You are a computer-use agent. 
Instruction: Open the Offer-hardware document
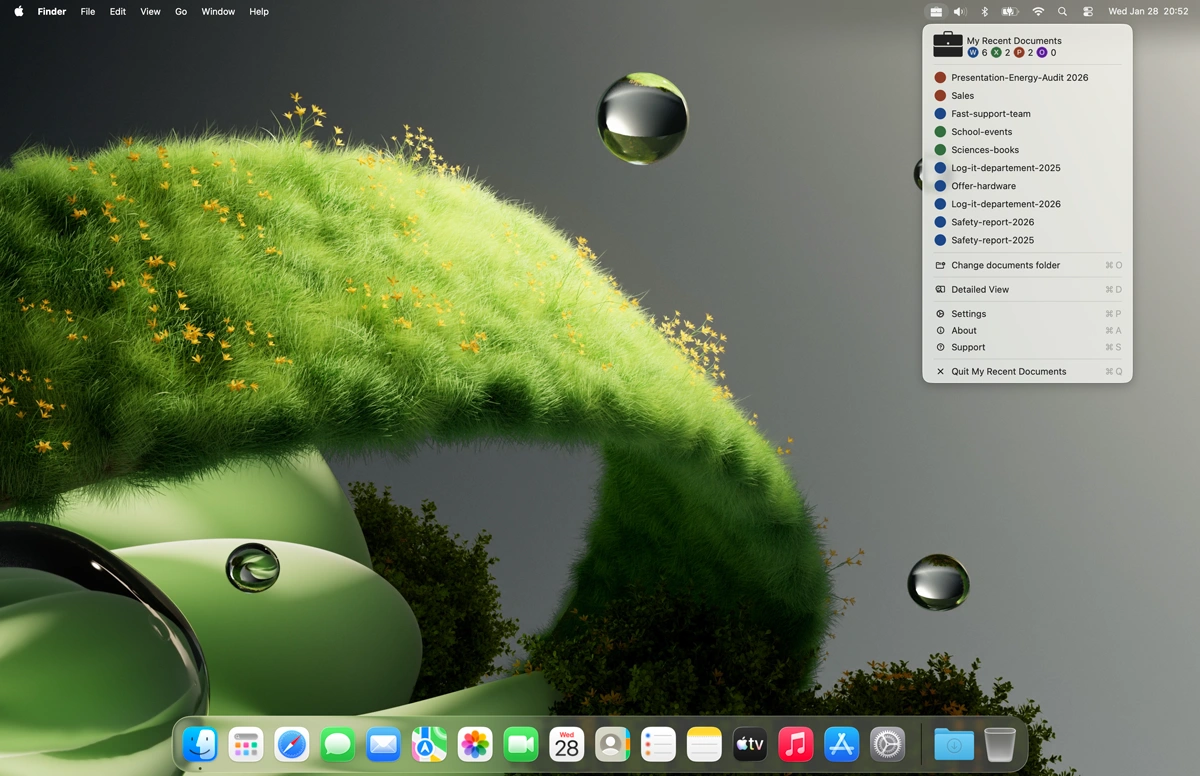984,185
